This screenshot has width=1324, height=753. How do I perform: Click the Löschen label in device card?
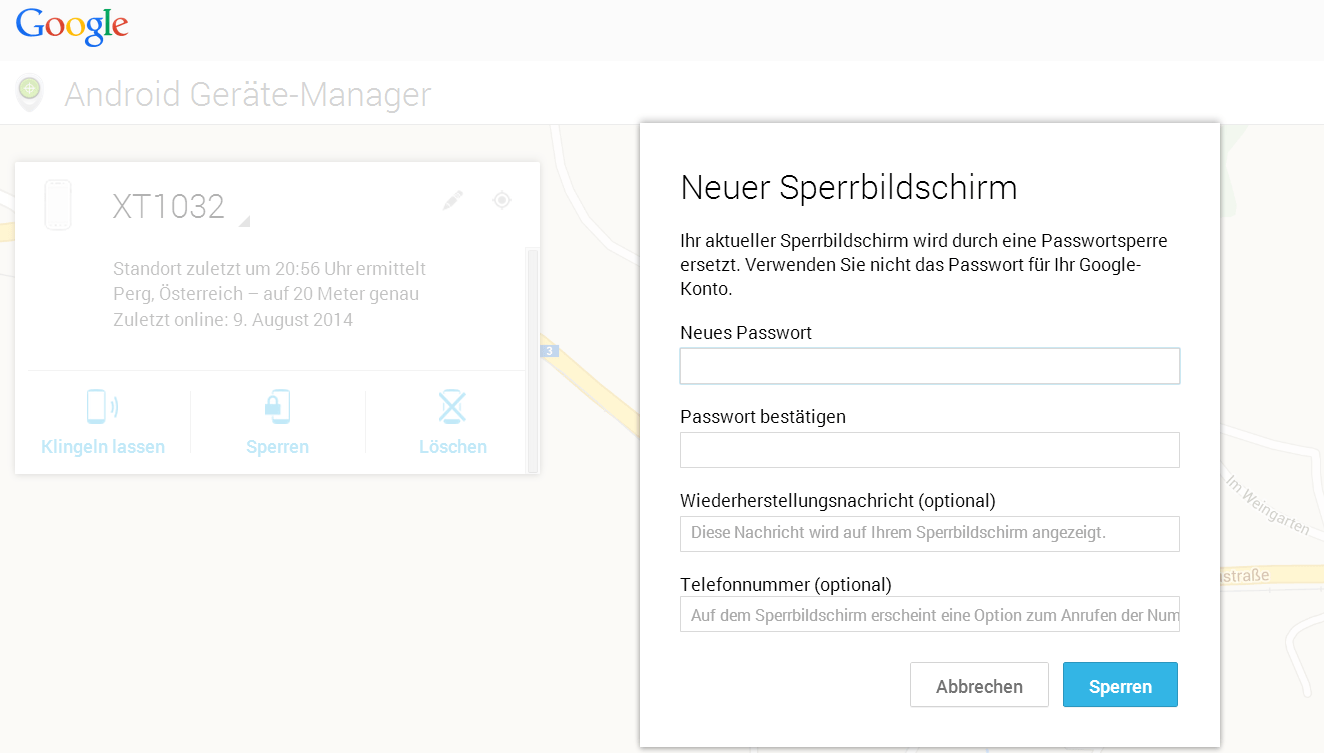pos(453,447)
